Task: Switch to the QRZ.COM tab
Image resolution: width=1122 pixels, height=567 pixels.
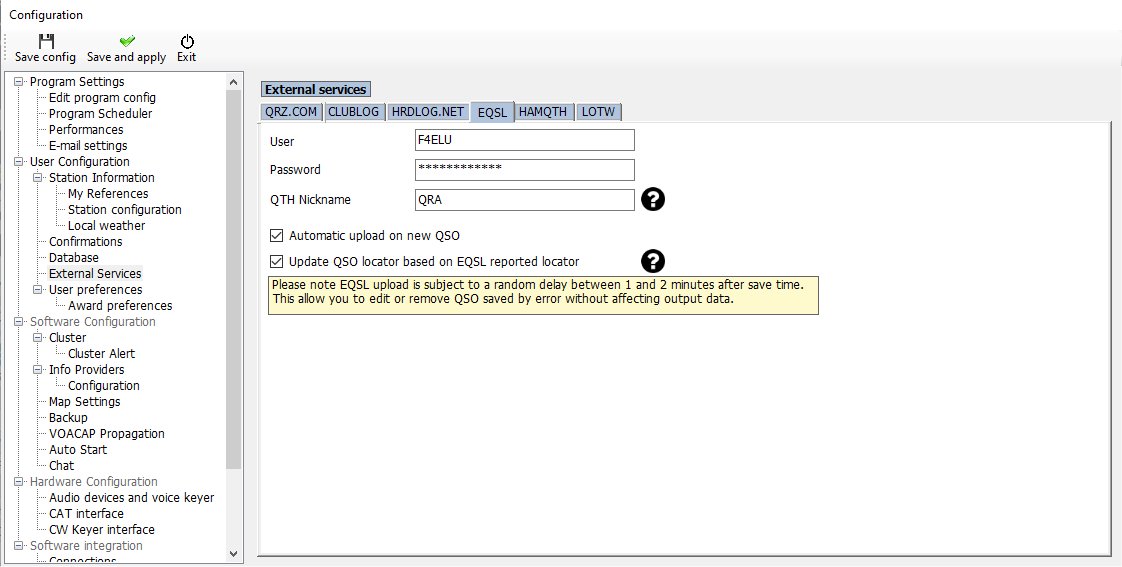Action: 291,112
